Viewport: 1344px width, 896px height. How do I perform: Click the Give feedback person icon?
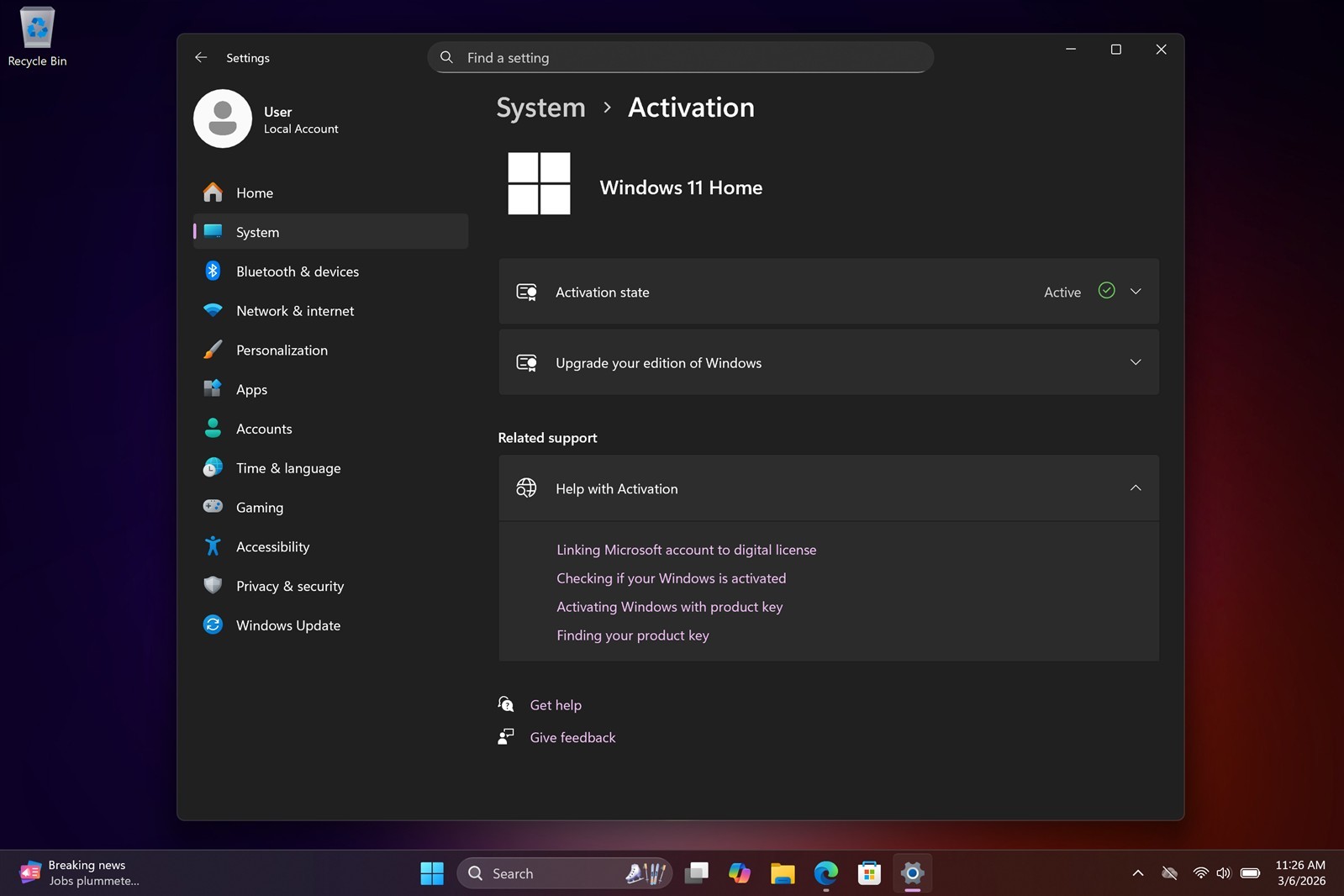point(506,736)
